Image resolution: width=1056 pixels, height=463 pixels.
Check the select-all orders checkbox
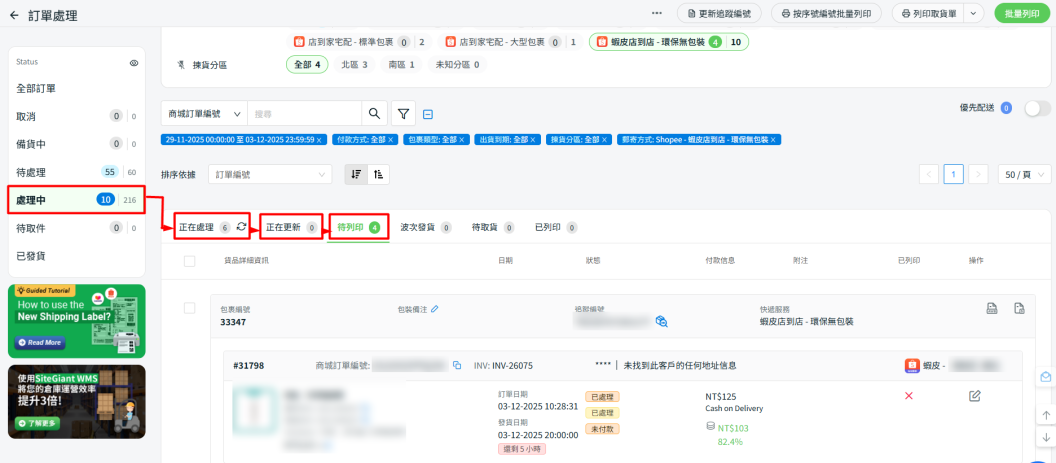pyautogui.click(x=190, y=261)
